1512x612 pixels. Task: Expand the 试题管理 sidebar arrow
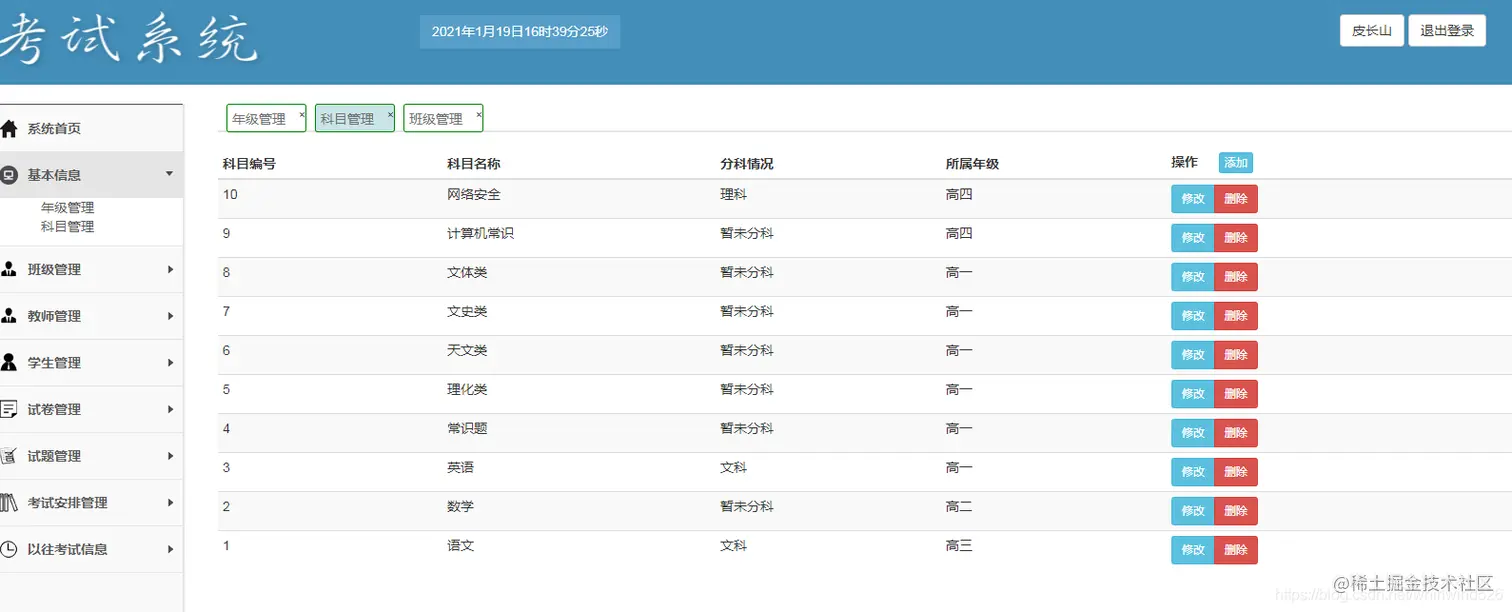pos(170,456)
